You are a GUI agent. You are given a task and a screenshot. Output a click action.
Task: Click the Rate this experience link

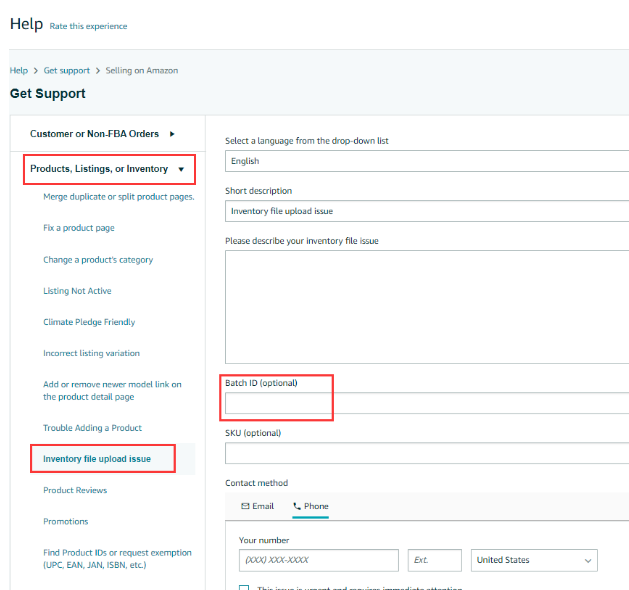pyautogui.click(x=88, y=26)
